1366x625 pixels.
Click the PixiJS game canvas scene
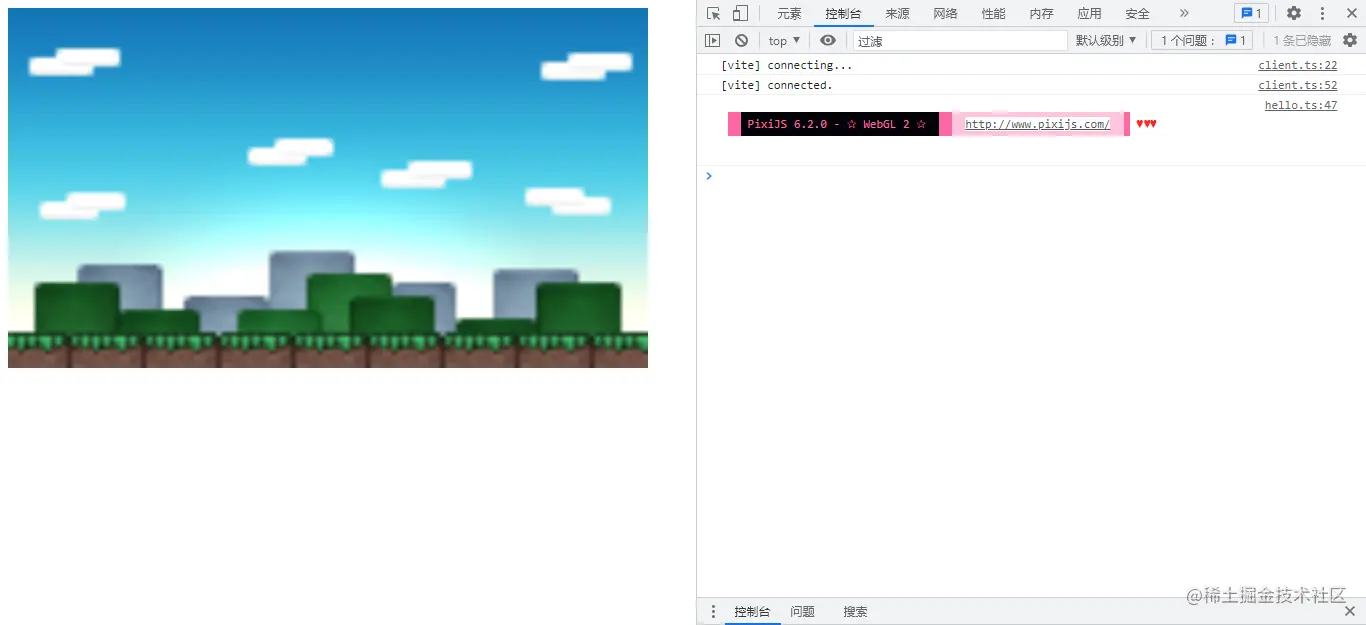click(x=328, y=188)
